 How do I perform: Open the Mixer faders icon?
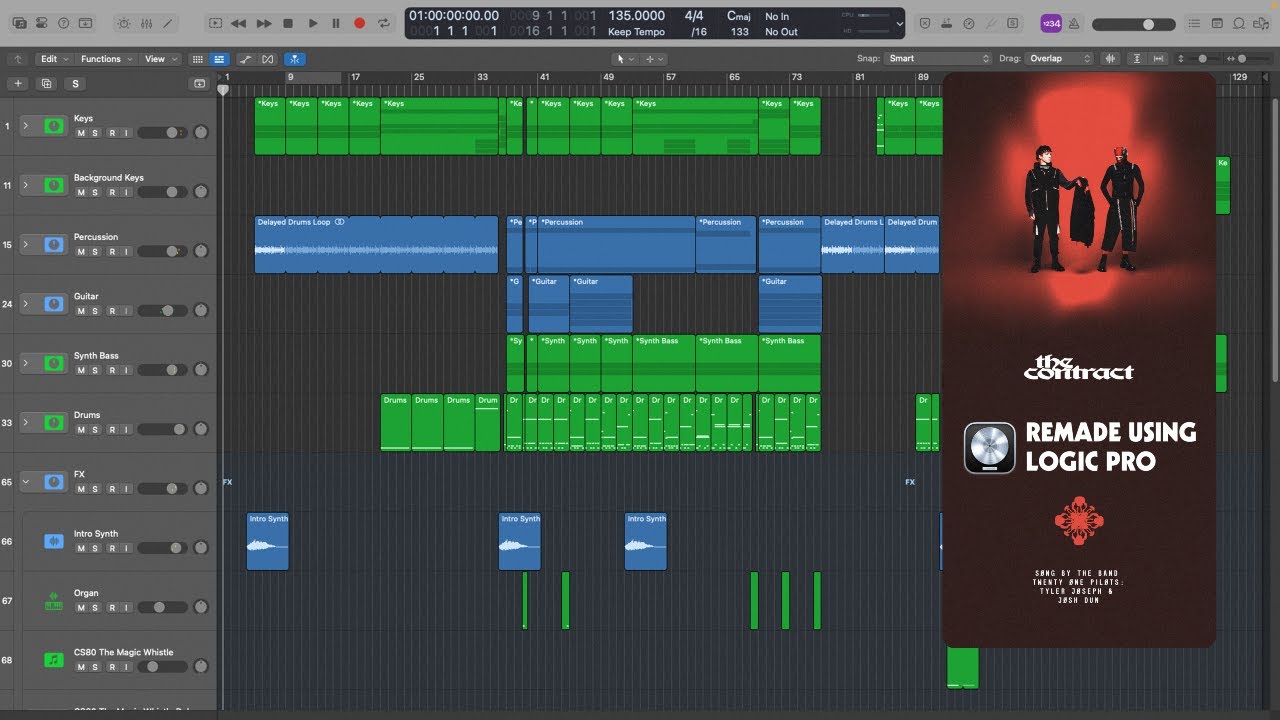[147, 22]
